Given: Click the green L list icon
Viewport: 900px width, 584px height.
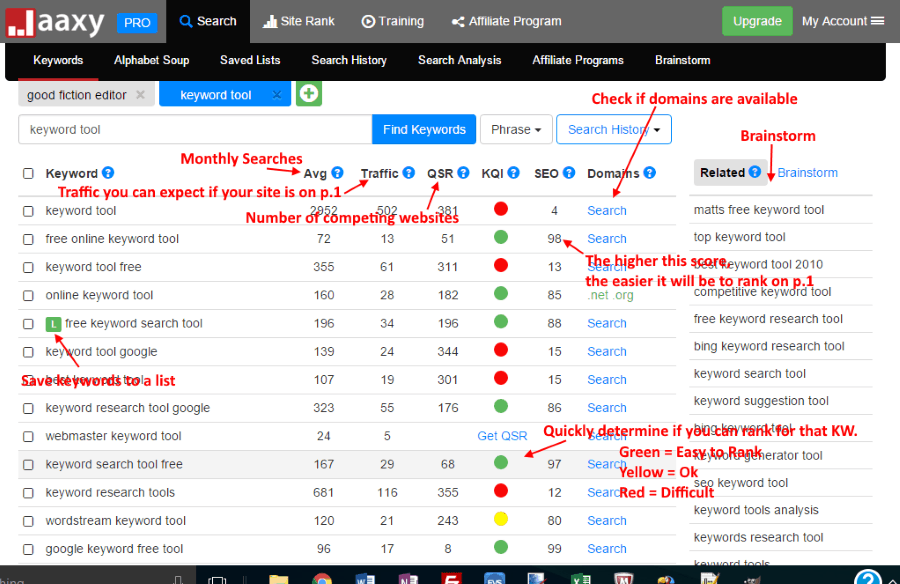Looking at the screenshot, I should tap(53, 324).
